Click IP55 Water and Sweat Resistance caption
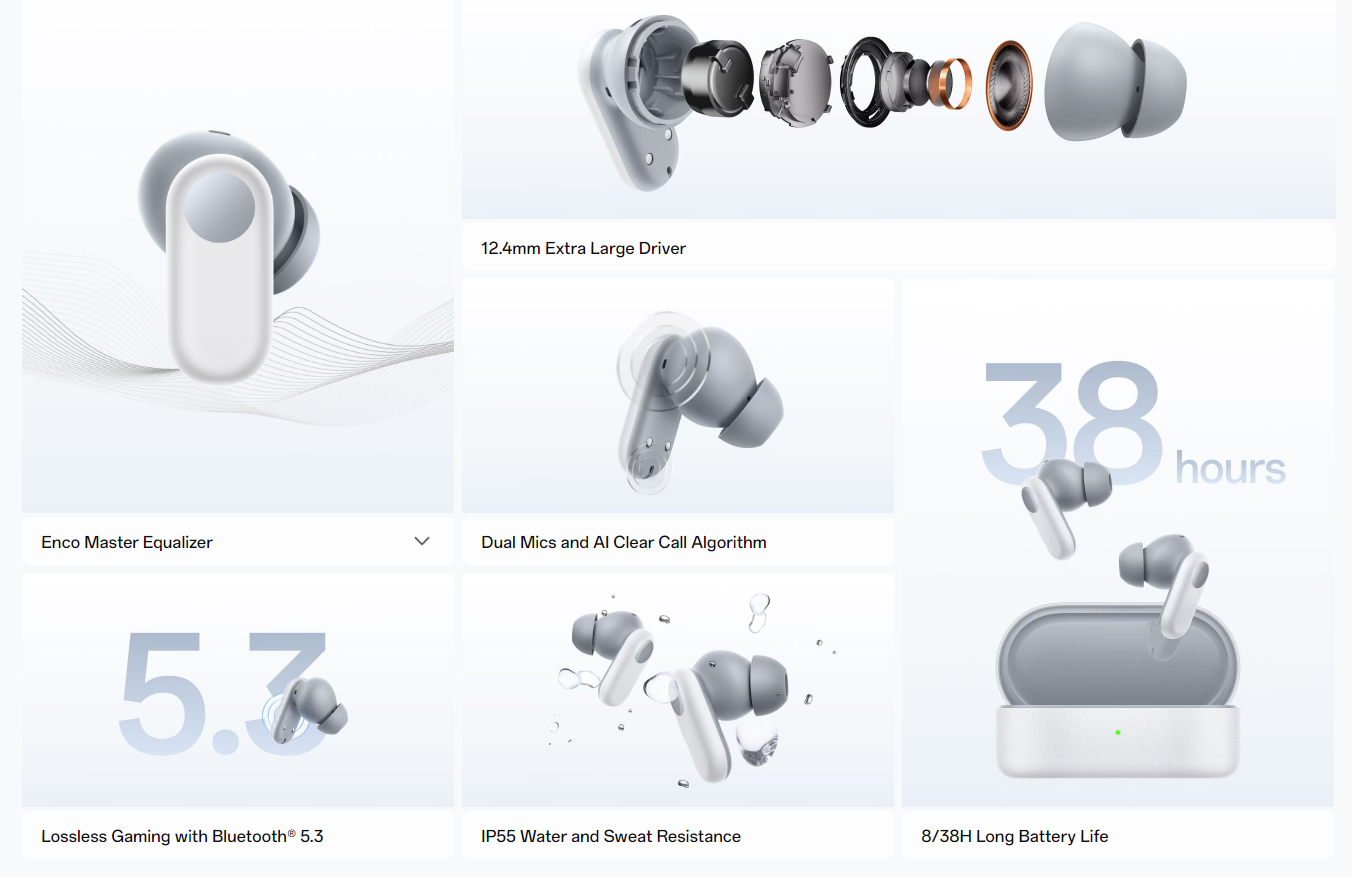 [x=611, y=836]
